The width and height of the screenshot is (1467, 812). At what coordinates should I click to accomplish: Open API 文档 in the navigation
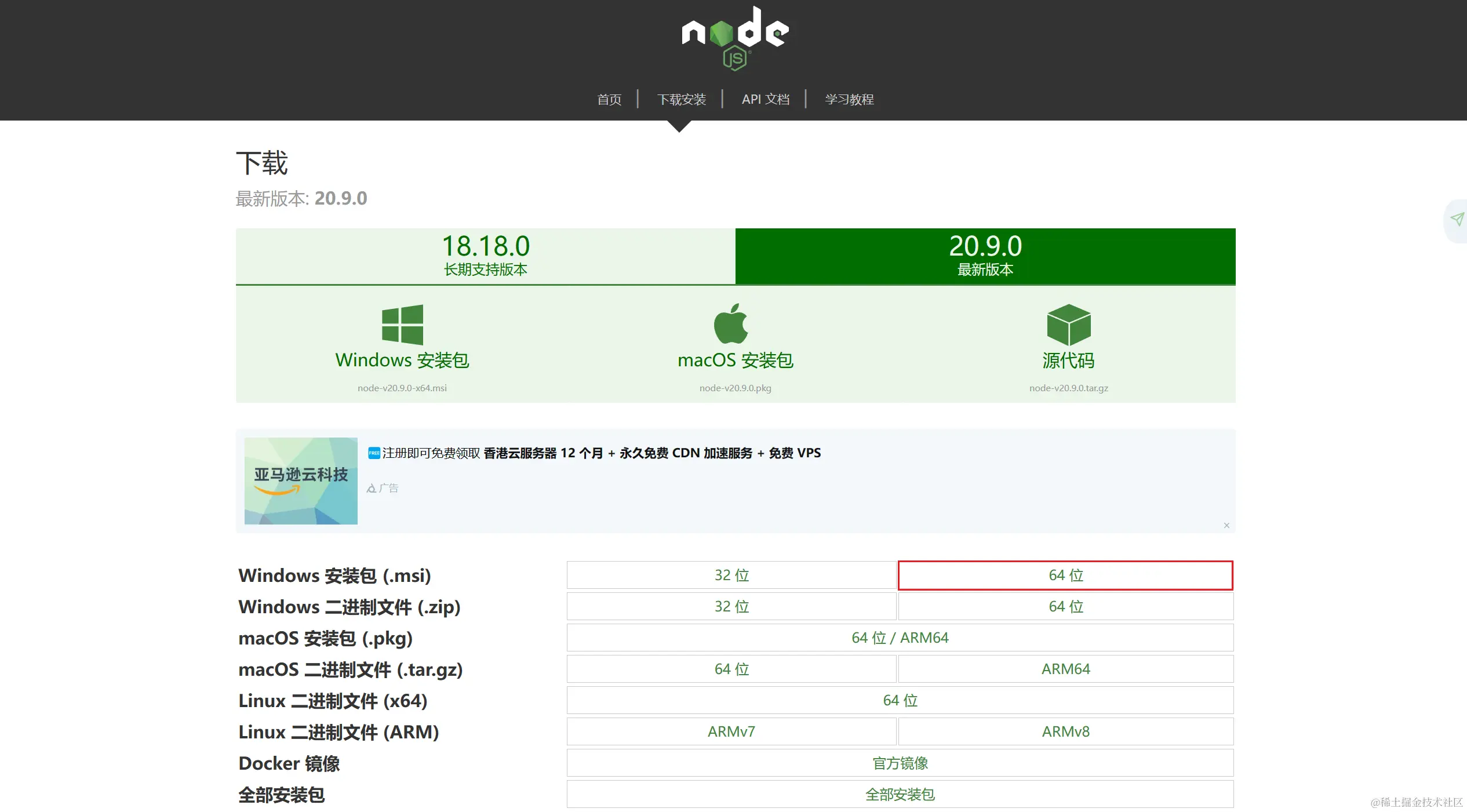point(765,100)
